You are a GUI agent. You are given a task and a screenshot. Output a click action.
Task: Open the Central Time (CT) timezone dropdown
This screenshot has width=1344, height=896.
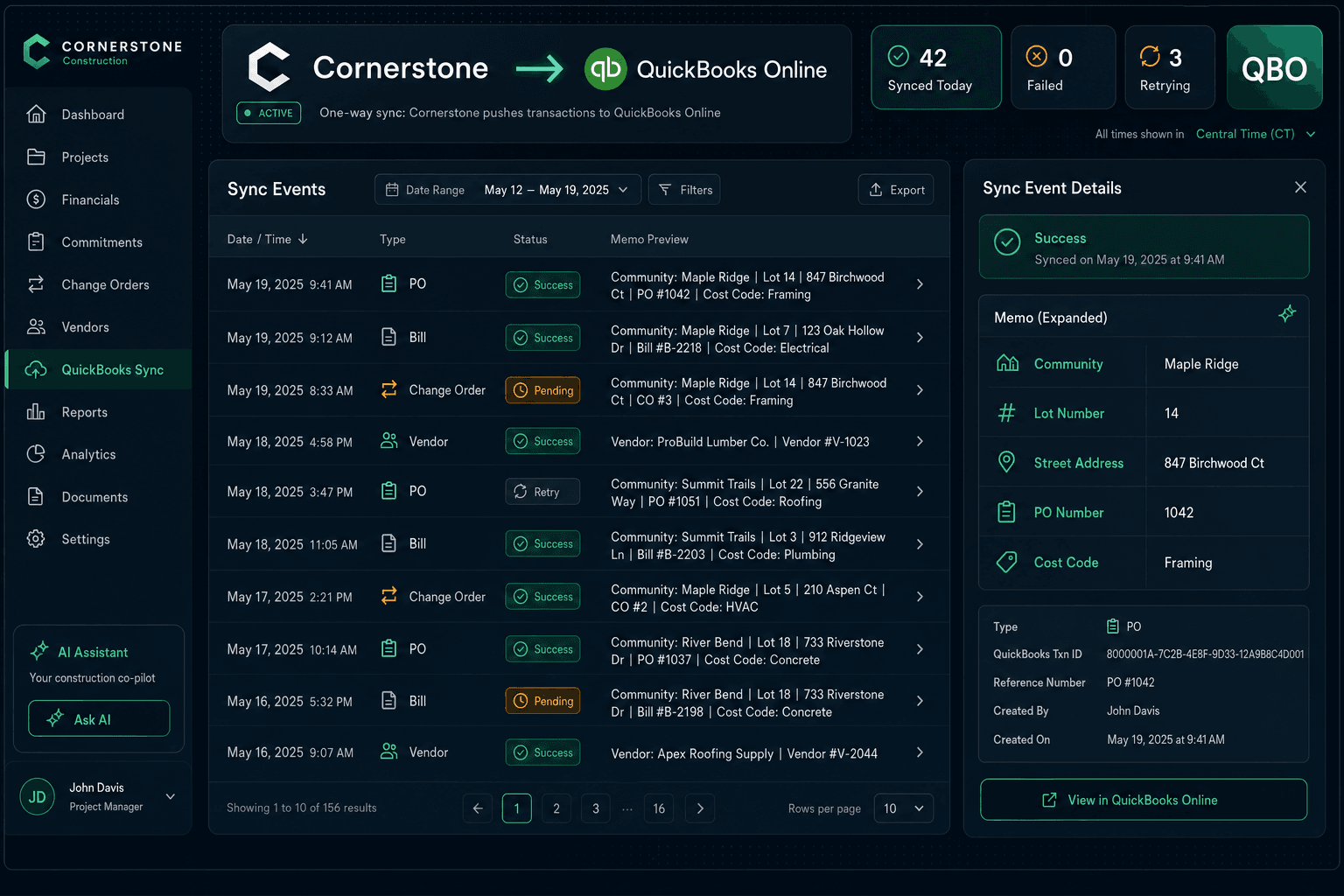pyautogui.click(x=1256, y=134)
